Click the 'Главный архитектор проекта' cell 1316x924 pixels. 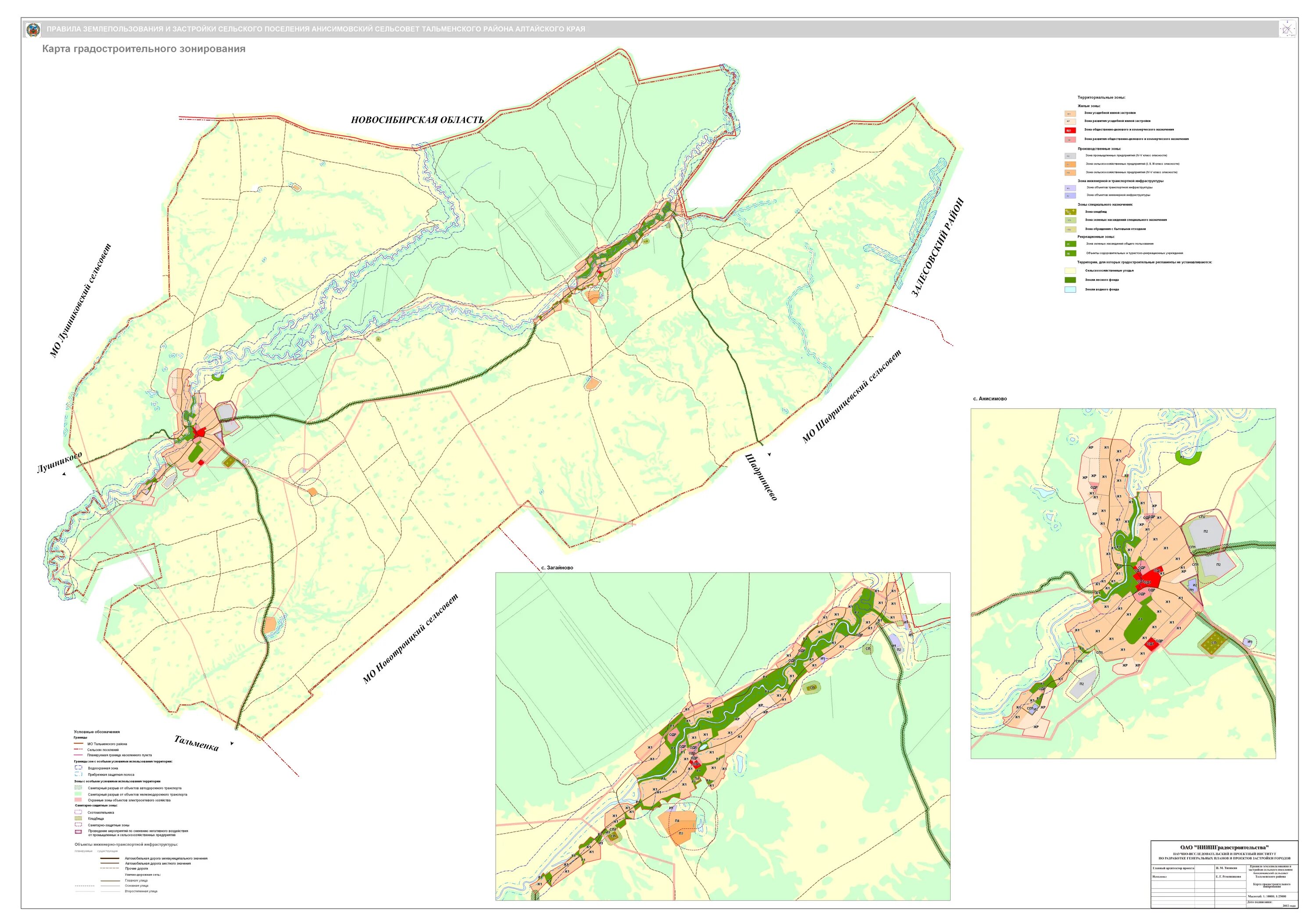coord(1173,868)
